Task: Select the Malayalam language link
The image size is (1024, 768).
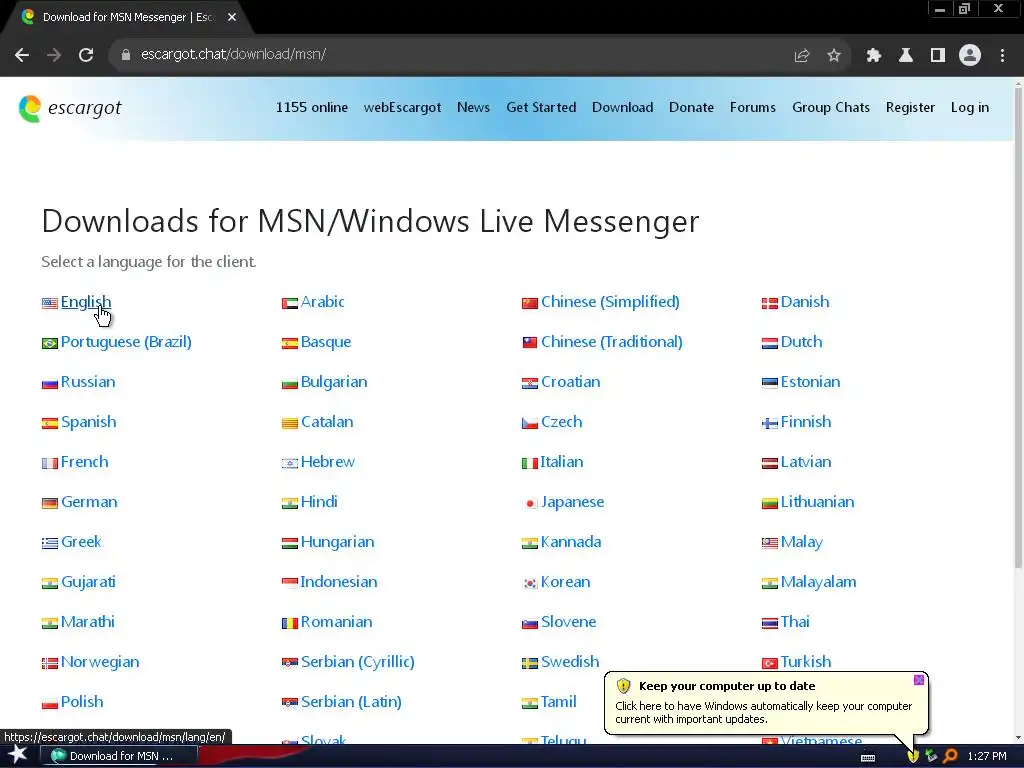Action: [x=818, y=582]
